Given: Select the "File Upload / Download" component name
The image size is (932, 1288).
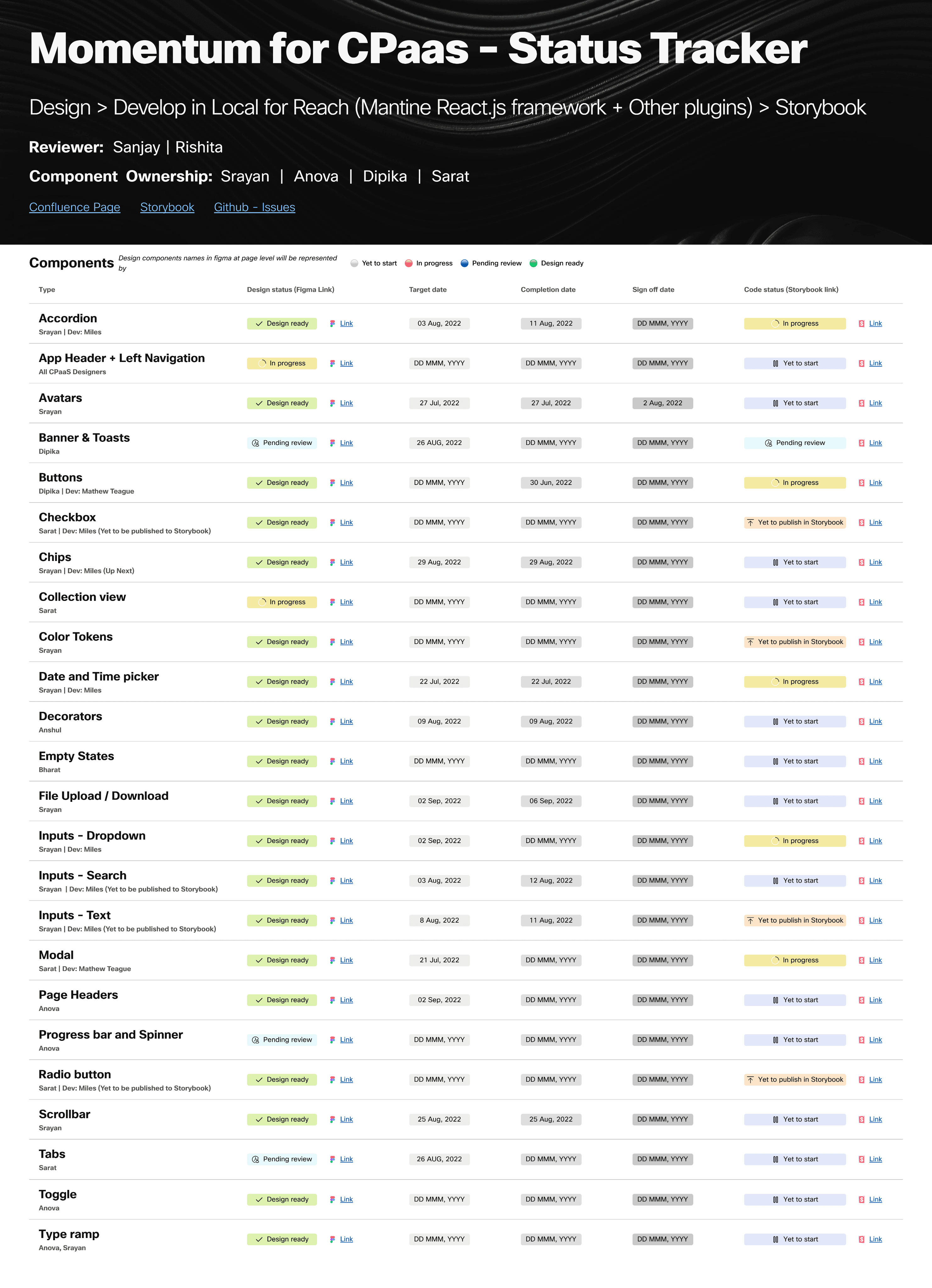Looking at the screenshot, I should 103,796.
